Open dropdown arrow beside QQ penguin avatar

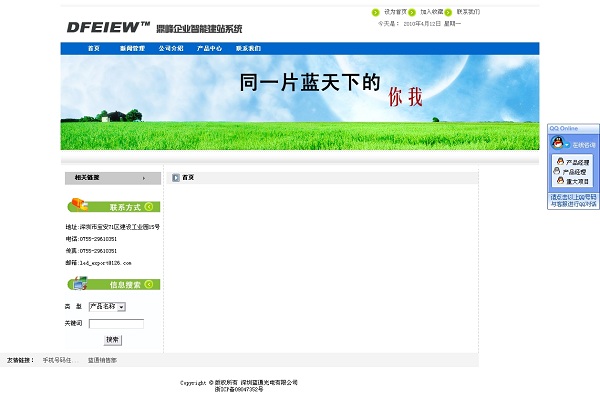567,145
